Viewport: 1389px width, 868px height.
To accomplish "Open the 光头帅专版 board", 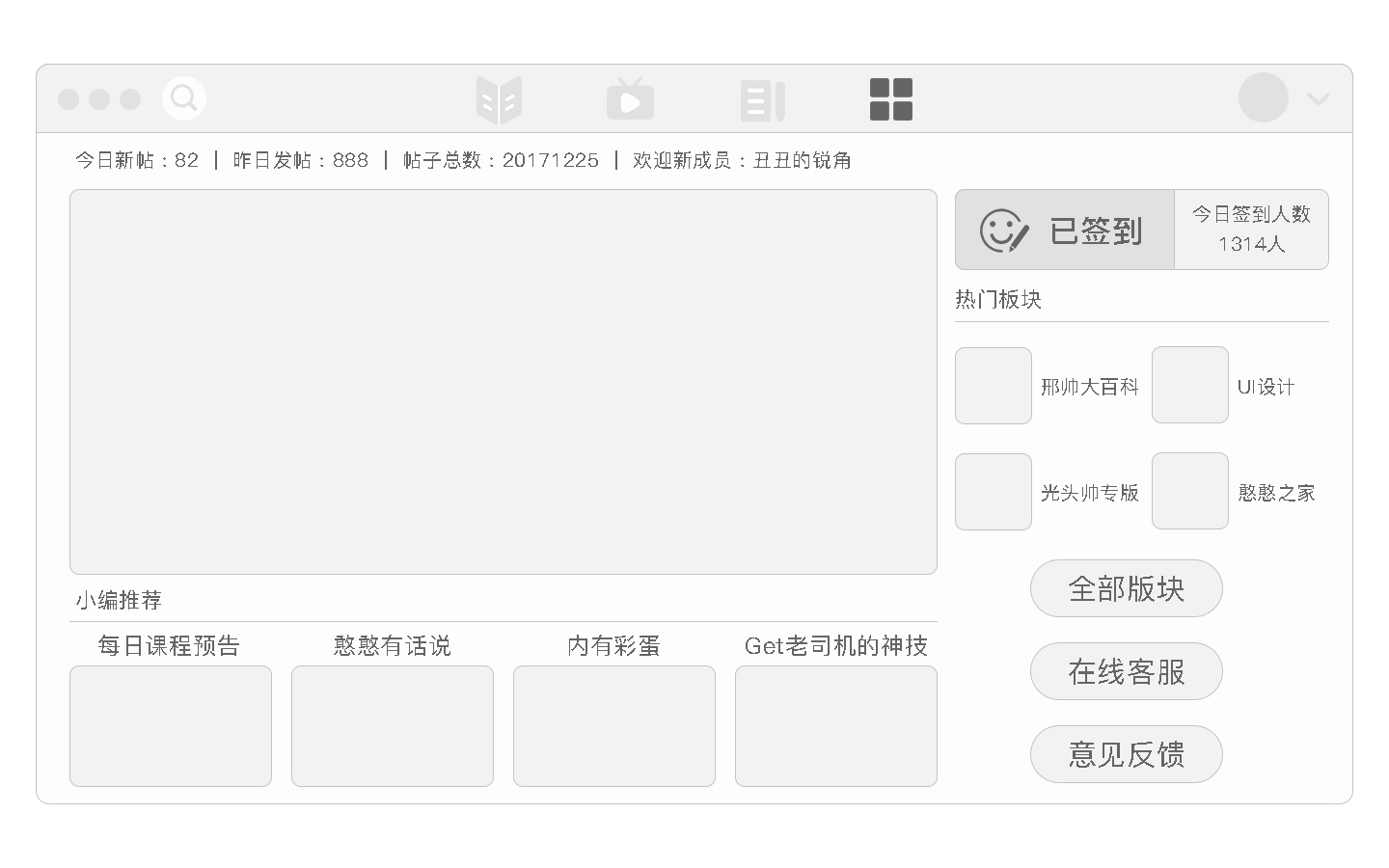I will 1089,491.
